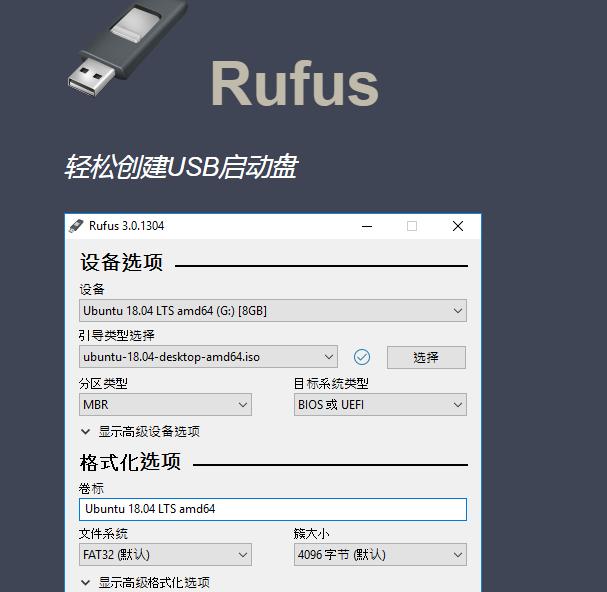Open the 4096 字节 cluster size dropdown
The height and width of the screenshot is (592, 607).
380,554
